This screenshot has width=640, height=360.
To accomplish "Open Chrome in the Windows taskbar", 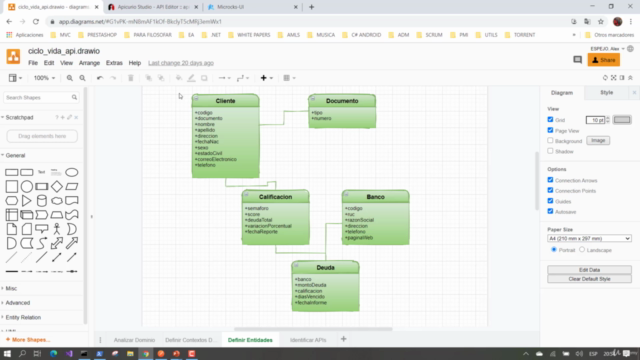I will (x=146, y=353).
